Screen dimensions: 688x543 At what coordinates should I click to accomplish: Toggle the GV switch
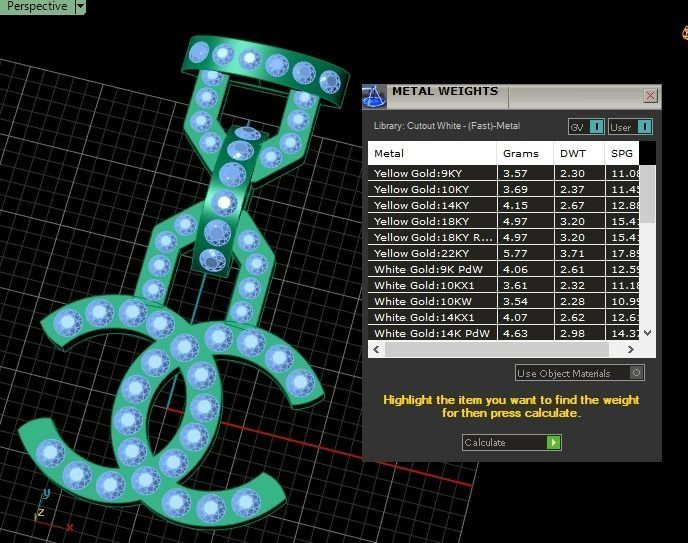point(586,127)
